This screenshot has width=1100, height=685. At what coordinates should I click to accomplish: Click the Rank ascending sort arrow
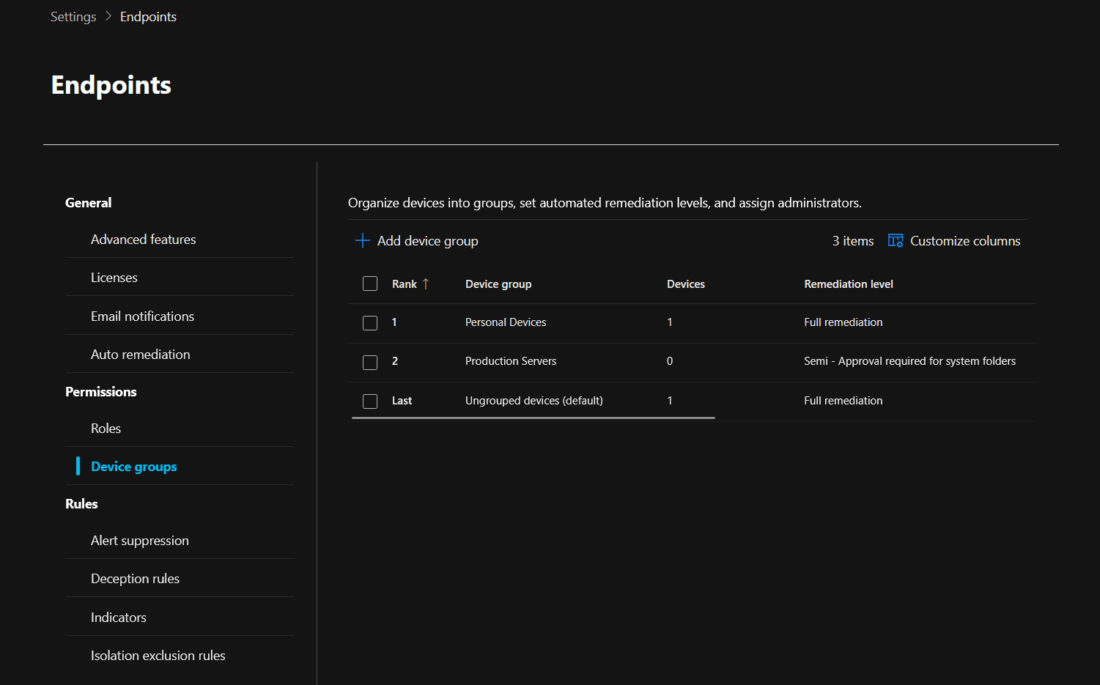click(x=426, y=284)
